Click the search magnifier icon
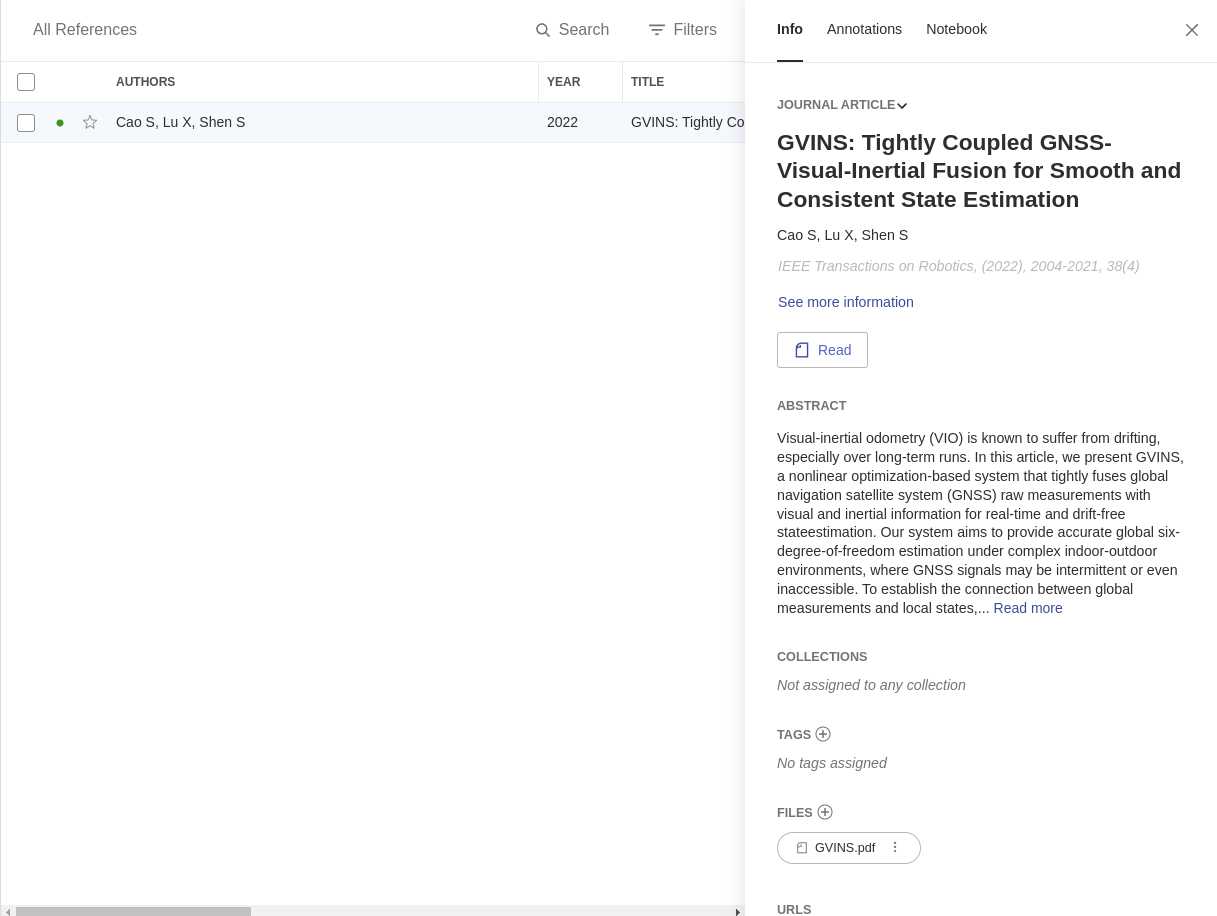1217x916 pixels. pyautogui.click(x=543, y=30)
